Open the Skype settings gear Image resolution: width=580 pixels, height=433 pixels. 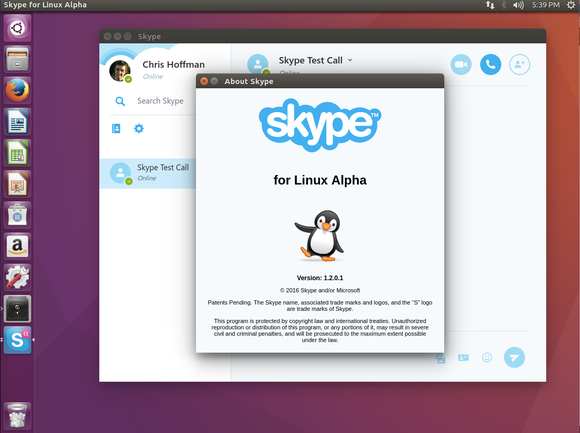click(139, 128)
